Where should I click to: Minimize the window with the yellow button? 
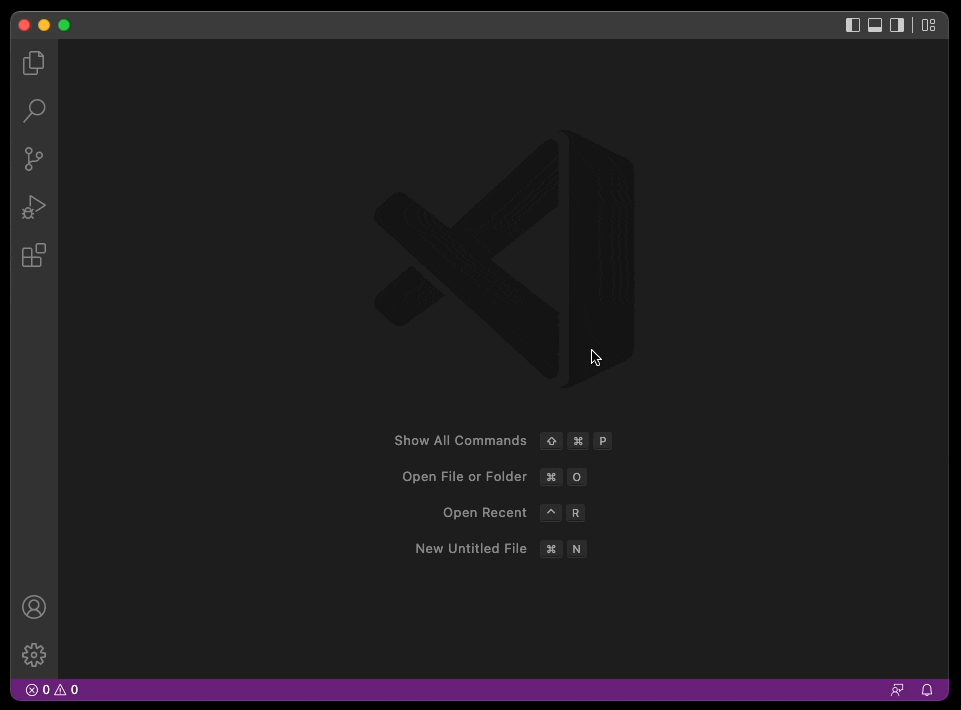tap(44, 25)
